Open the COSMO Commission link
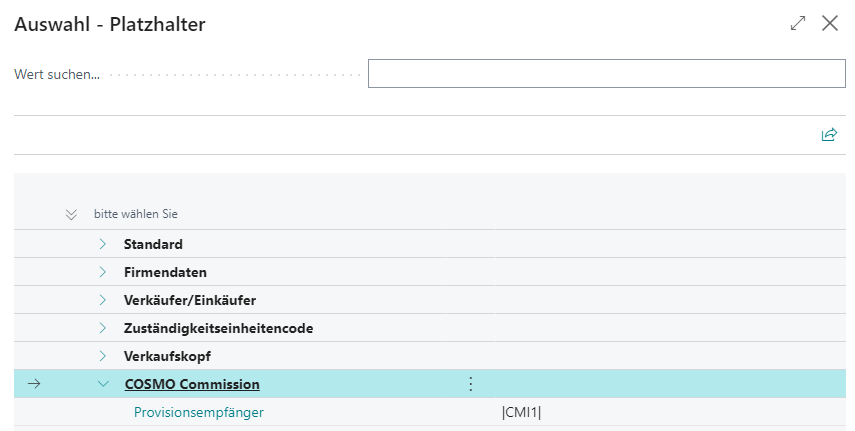Image resolution: width=855 pixels, height=431 pixels. click(192, 384)
